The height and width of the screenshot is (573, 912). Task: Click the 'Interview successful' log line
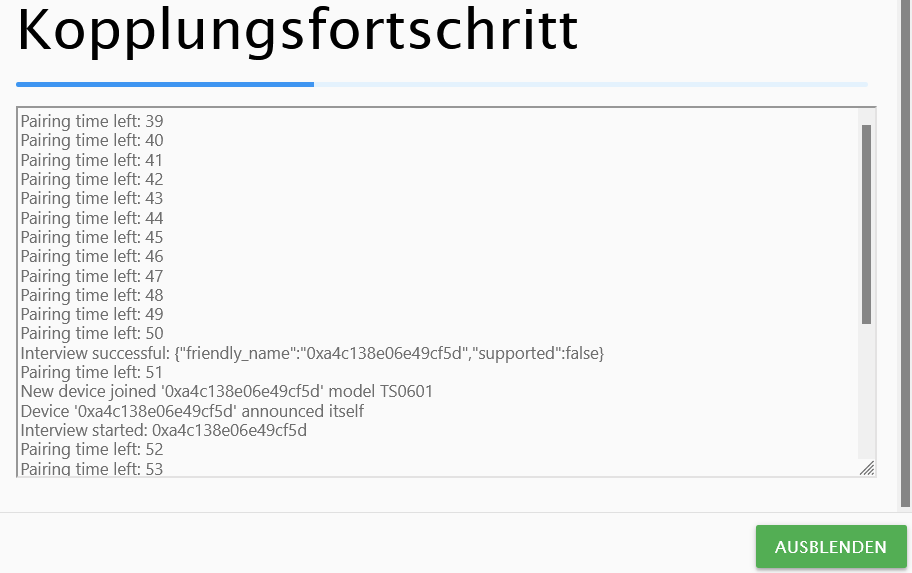click(312, 353)
